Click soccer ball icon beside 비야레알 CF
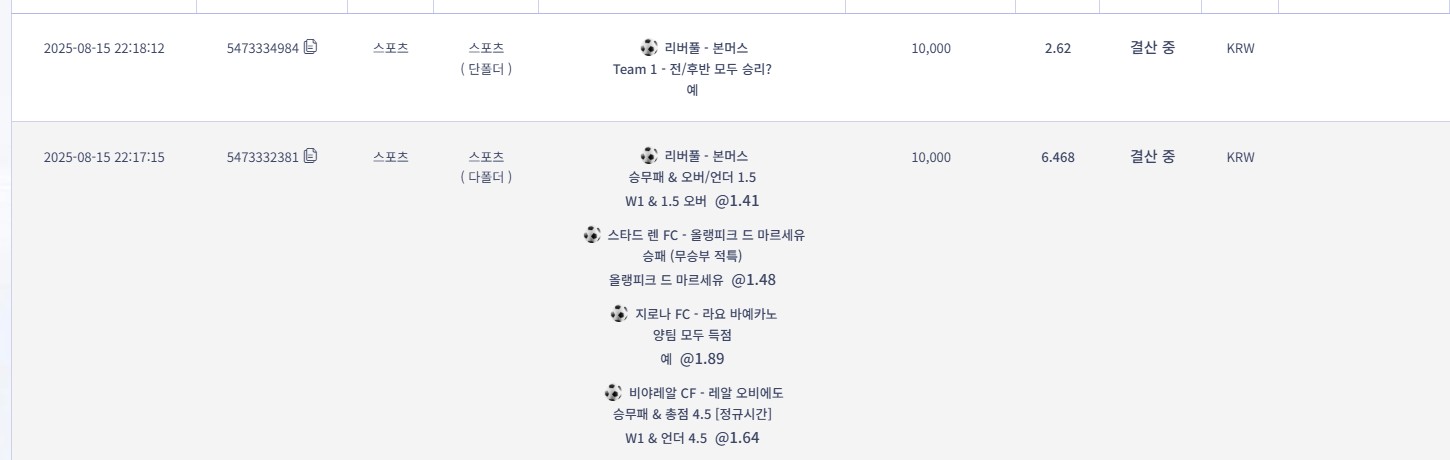 tap(613, 392)
